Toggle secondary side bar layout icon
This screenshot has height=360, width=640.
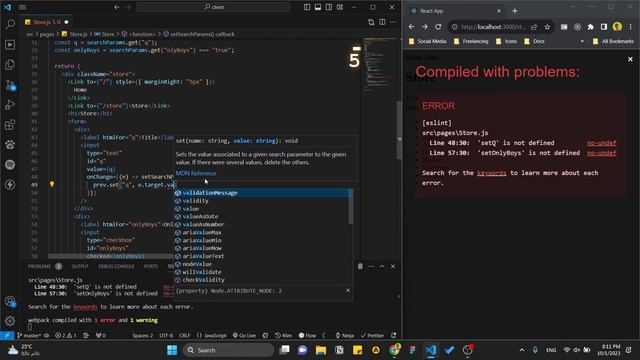329,7
